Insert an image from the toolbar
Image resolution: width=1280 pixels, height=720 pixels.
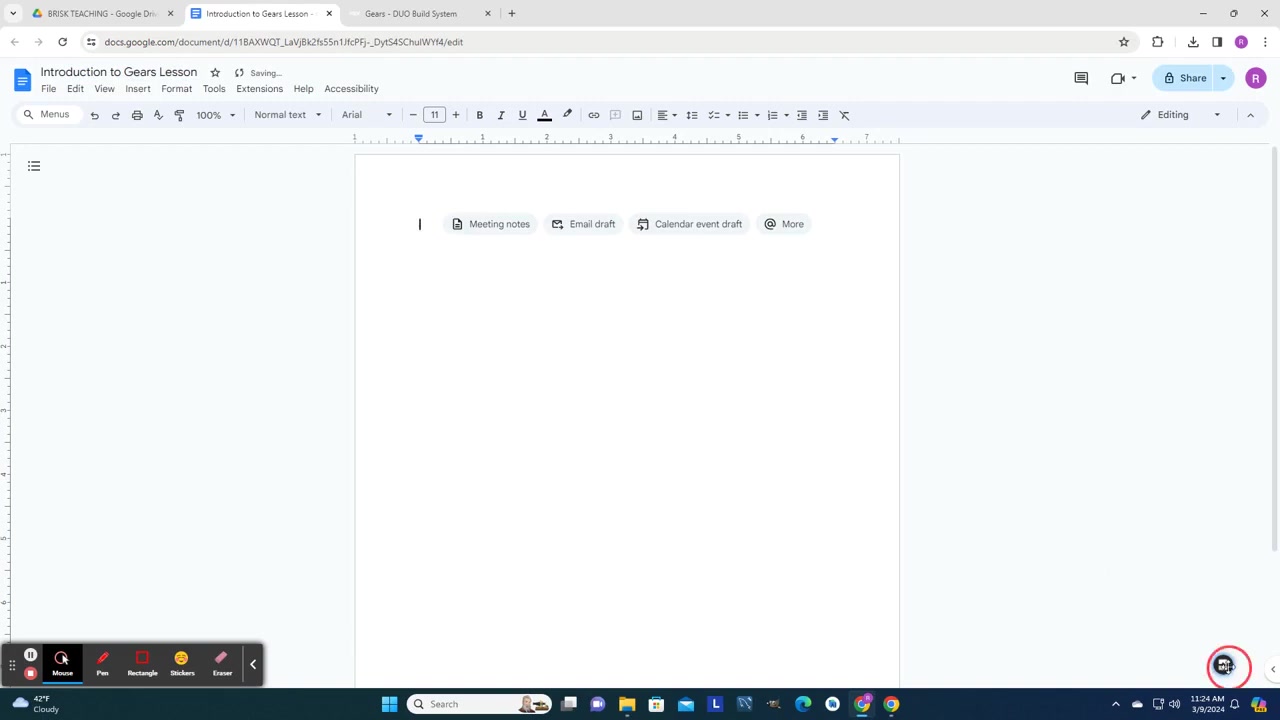pyautogui.click(x=637, y=115)
